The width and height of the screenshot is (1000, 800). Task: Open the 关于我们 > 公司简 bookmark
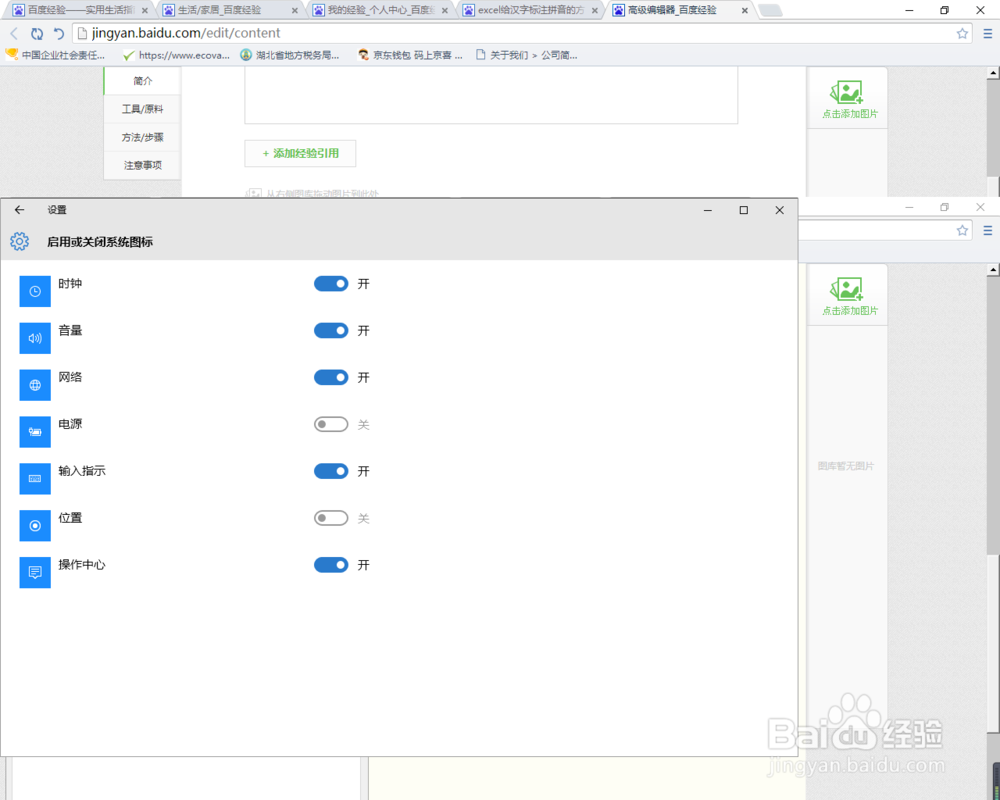pyautogui.click(x=527, y=55)
